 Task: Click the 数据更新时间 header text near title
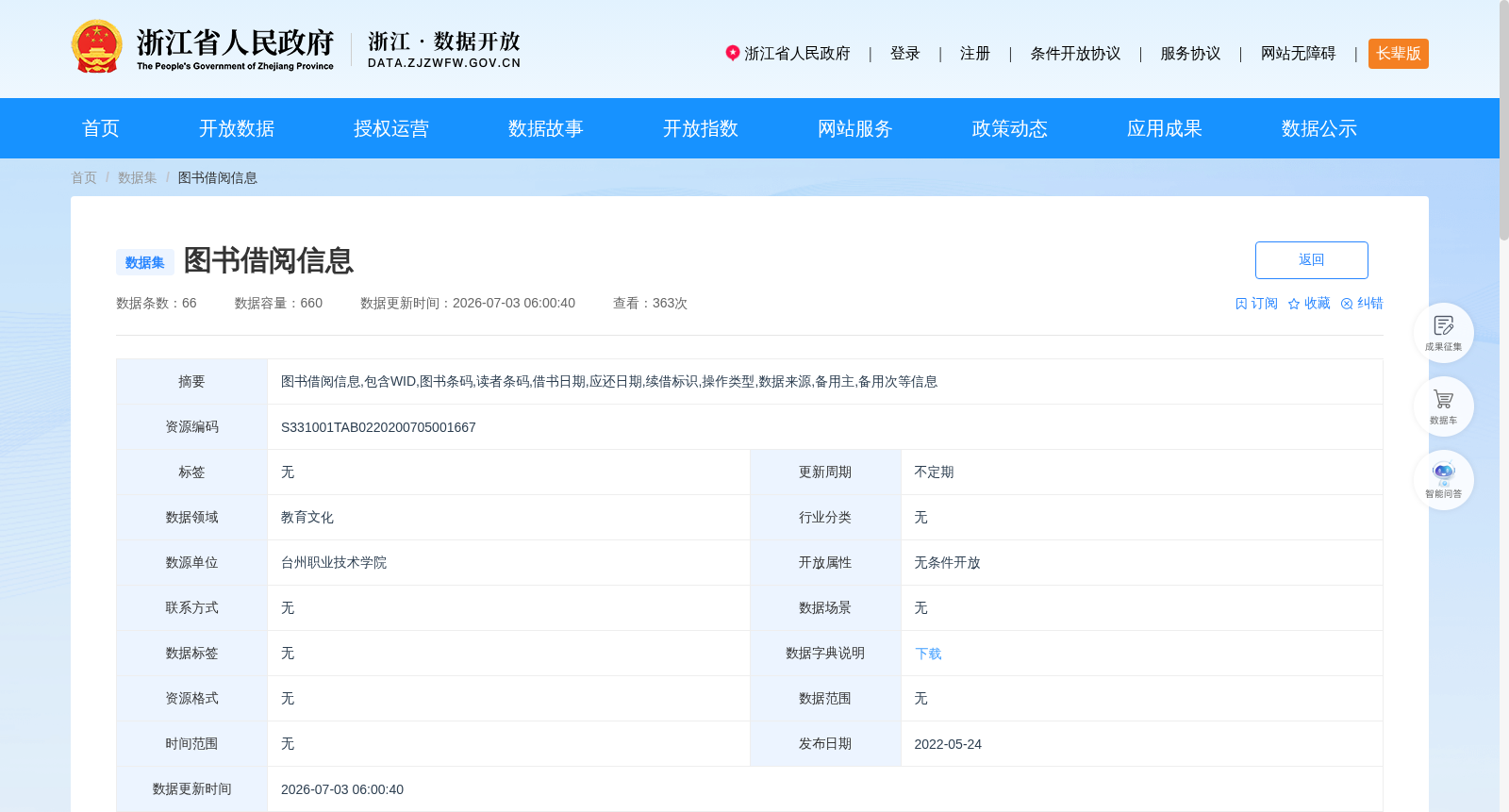[468, 303]
